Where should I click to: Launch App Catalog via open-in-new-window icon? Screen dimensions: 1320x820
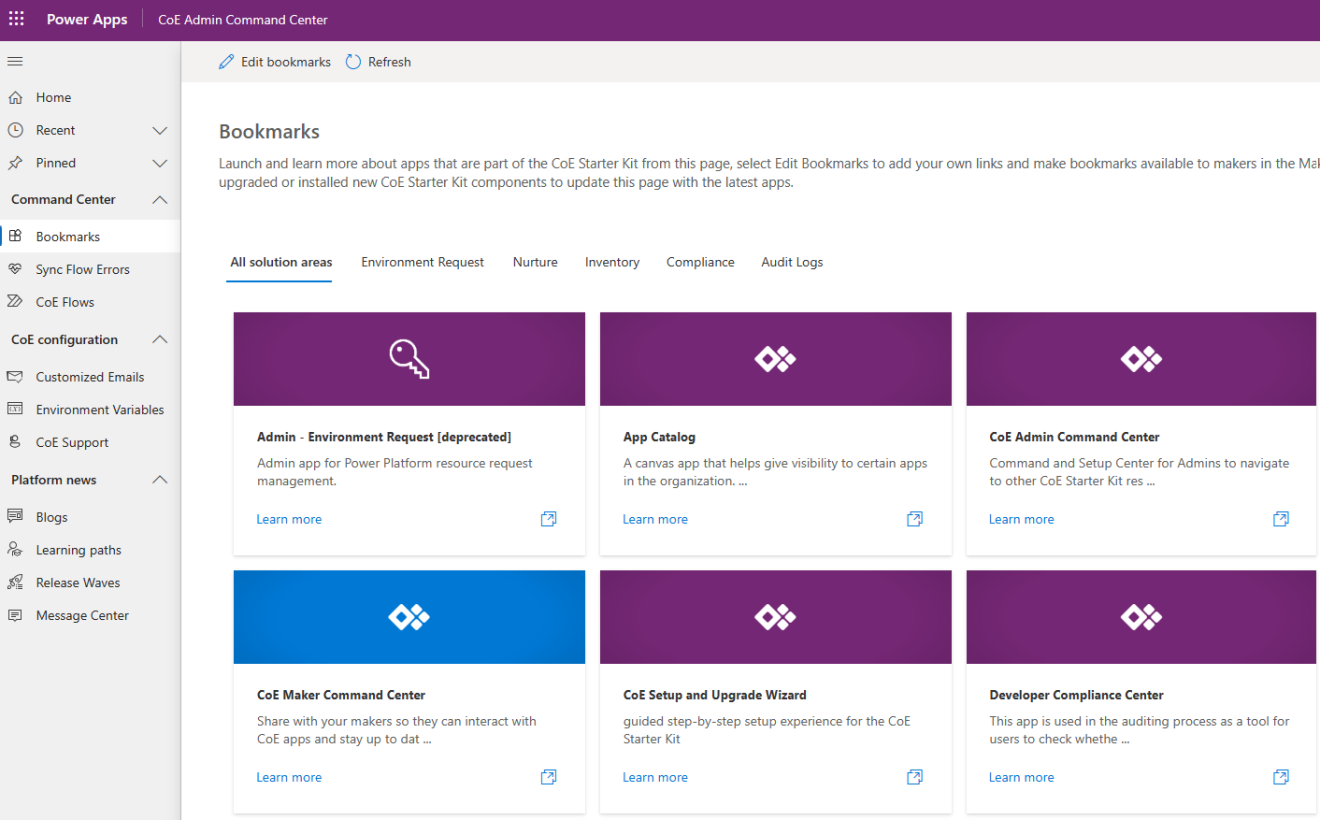pos(914,519)
